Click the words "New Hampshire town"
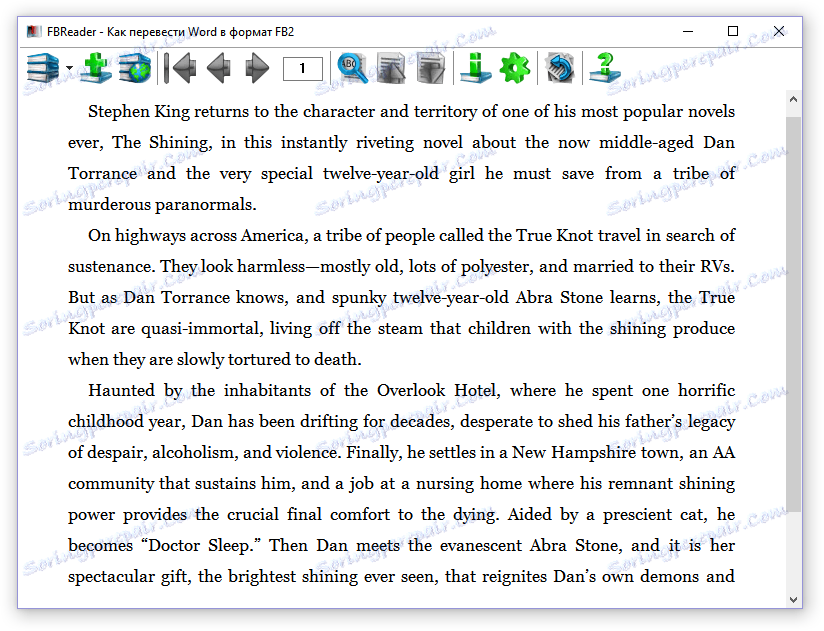824x631 pixels. (x=596, y=452)
